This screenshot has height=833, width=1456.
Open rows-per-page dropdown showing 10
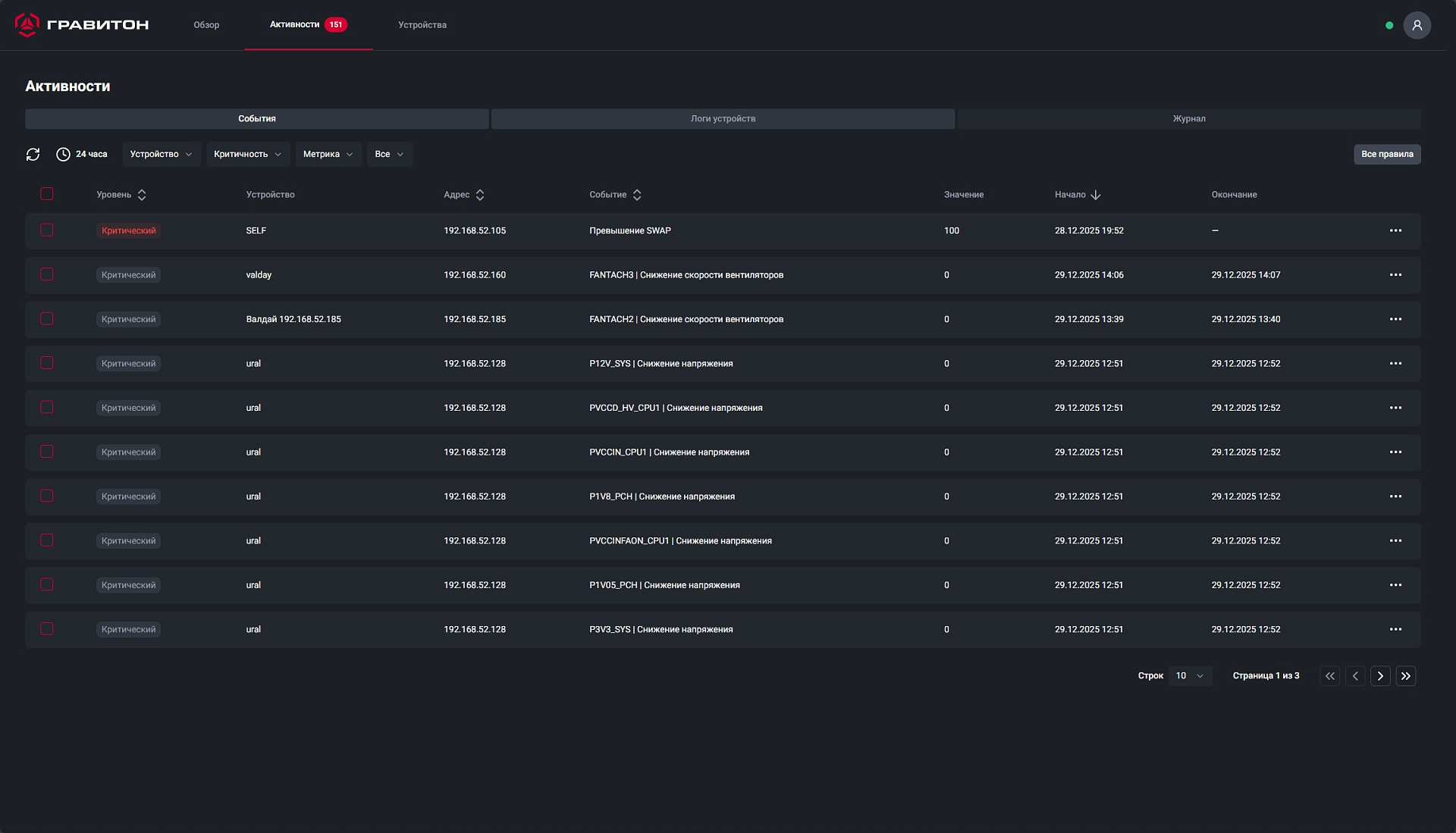click(1189, 676)
